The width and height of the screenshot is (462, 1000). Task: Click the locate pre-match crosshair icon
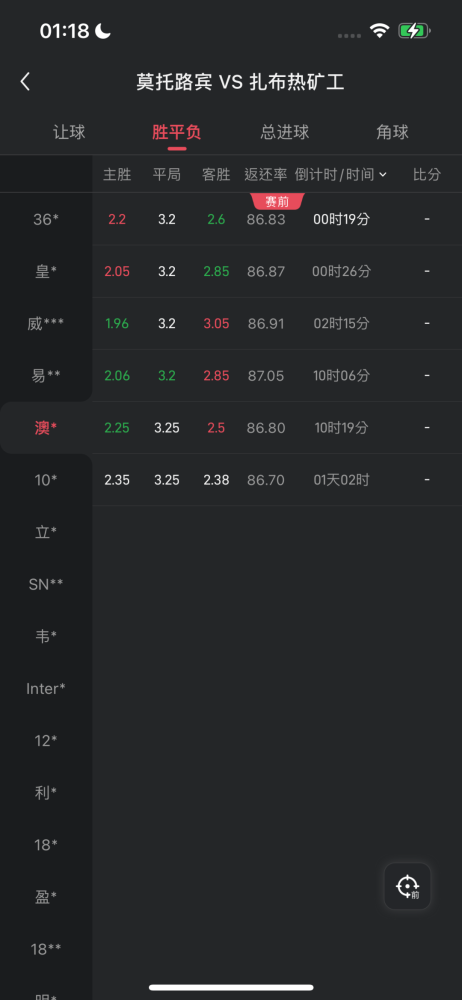coord(407,886)
